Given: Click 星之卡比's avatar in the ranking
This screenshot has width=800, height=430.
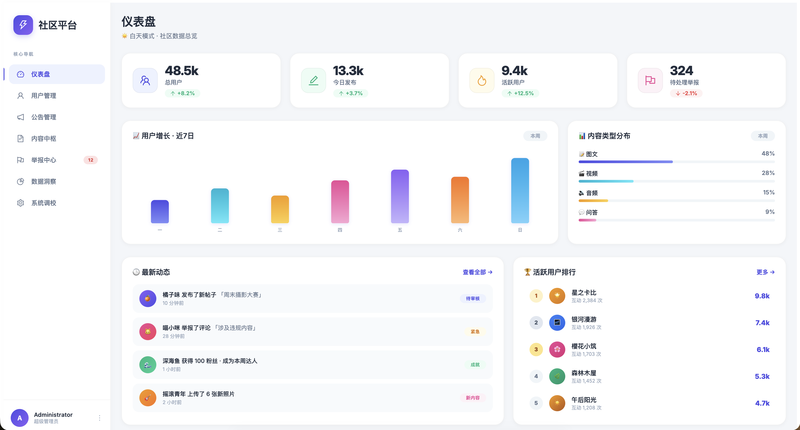Looking at the screenshot, I should click(557, 296).
